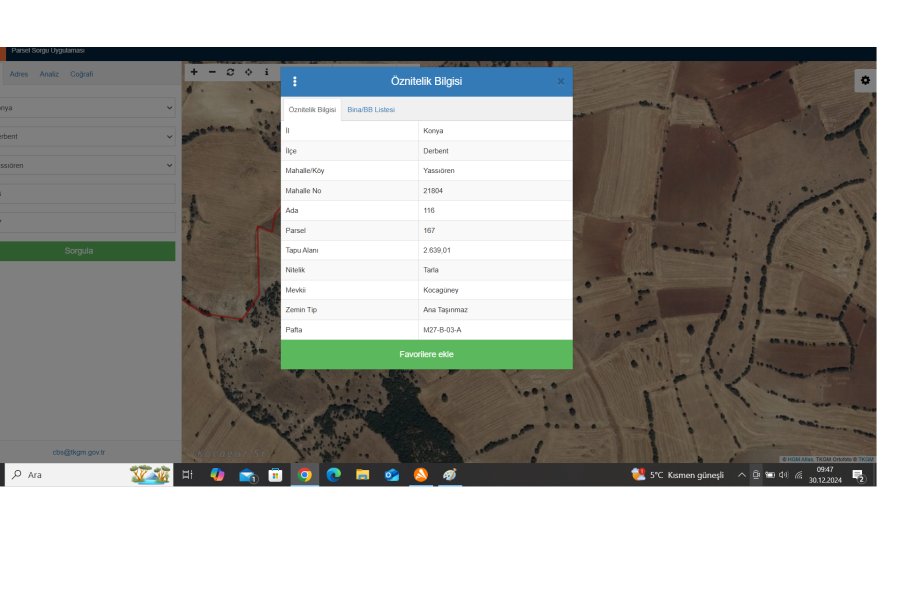This screenshot has height=600, width=900.
Task: Open the Analiz tab in the sidebar
Action: click(x=49, y=74)
